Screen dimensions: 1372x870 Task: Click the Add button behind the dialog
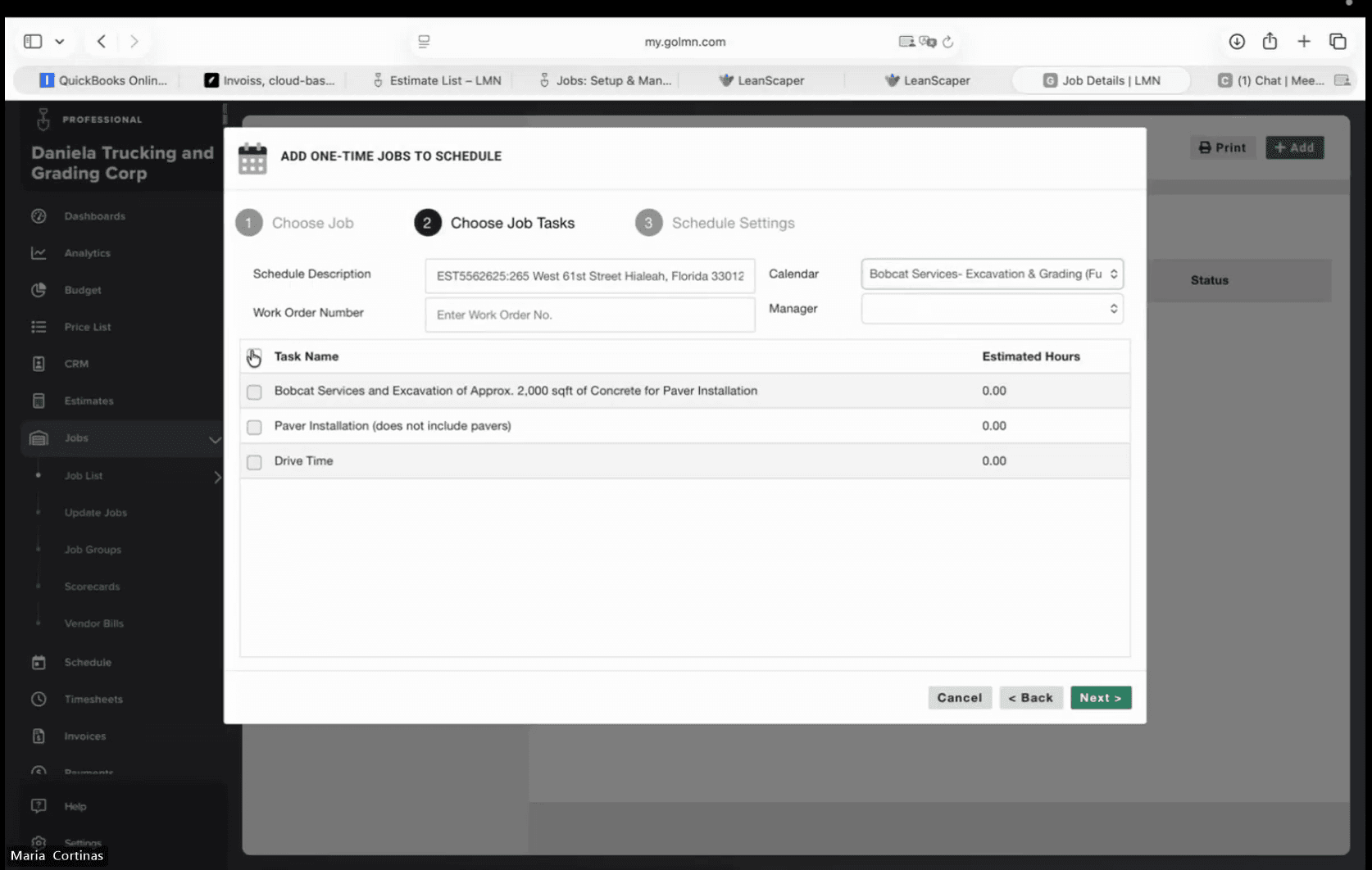(x=1295, y=147)
